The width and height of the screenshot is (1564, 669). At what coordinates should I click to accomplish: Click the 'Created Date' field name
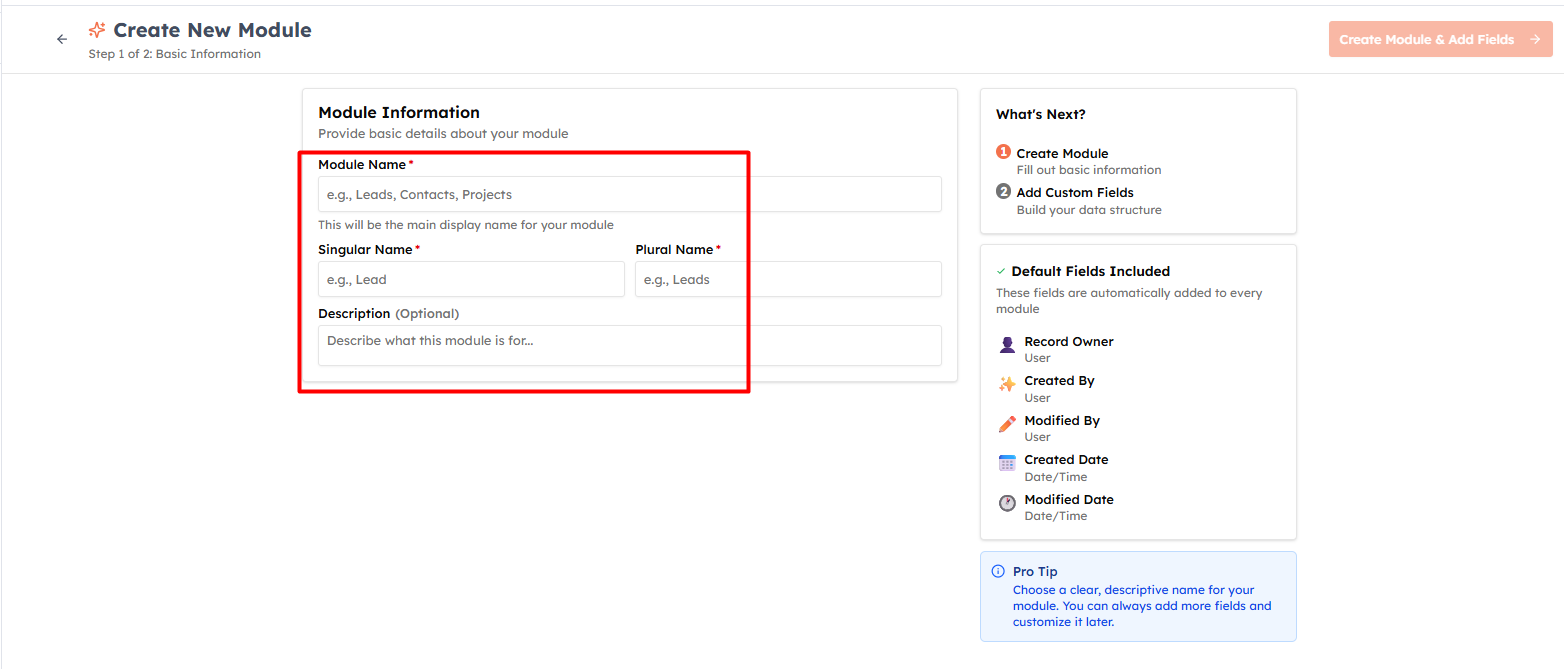click(x=1066, y=459)
